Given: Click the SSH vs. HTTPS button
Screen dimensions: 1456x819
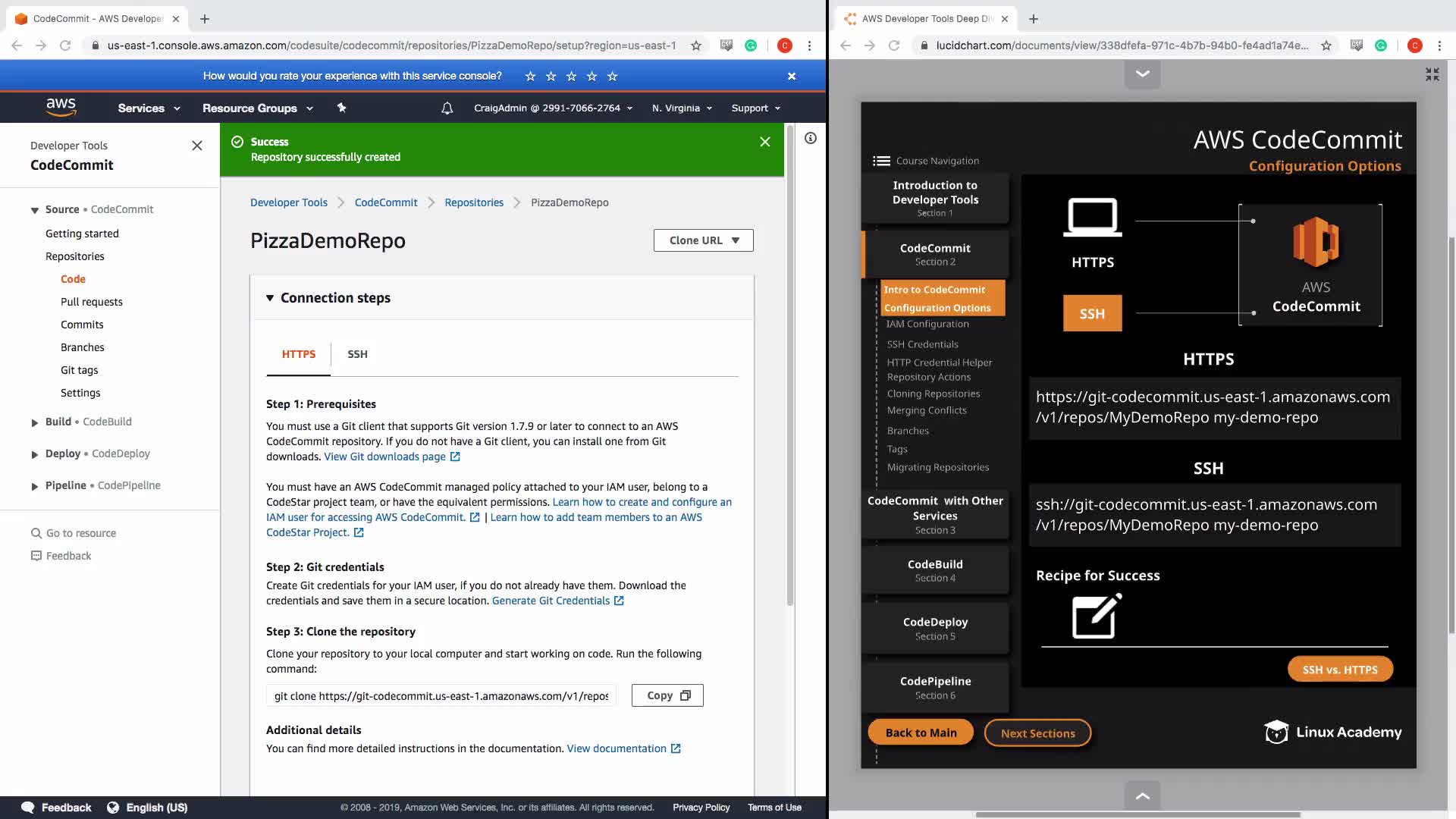Looking at the screenshot, I should click(1339, 670).
